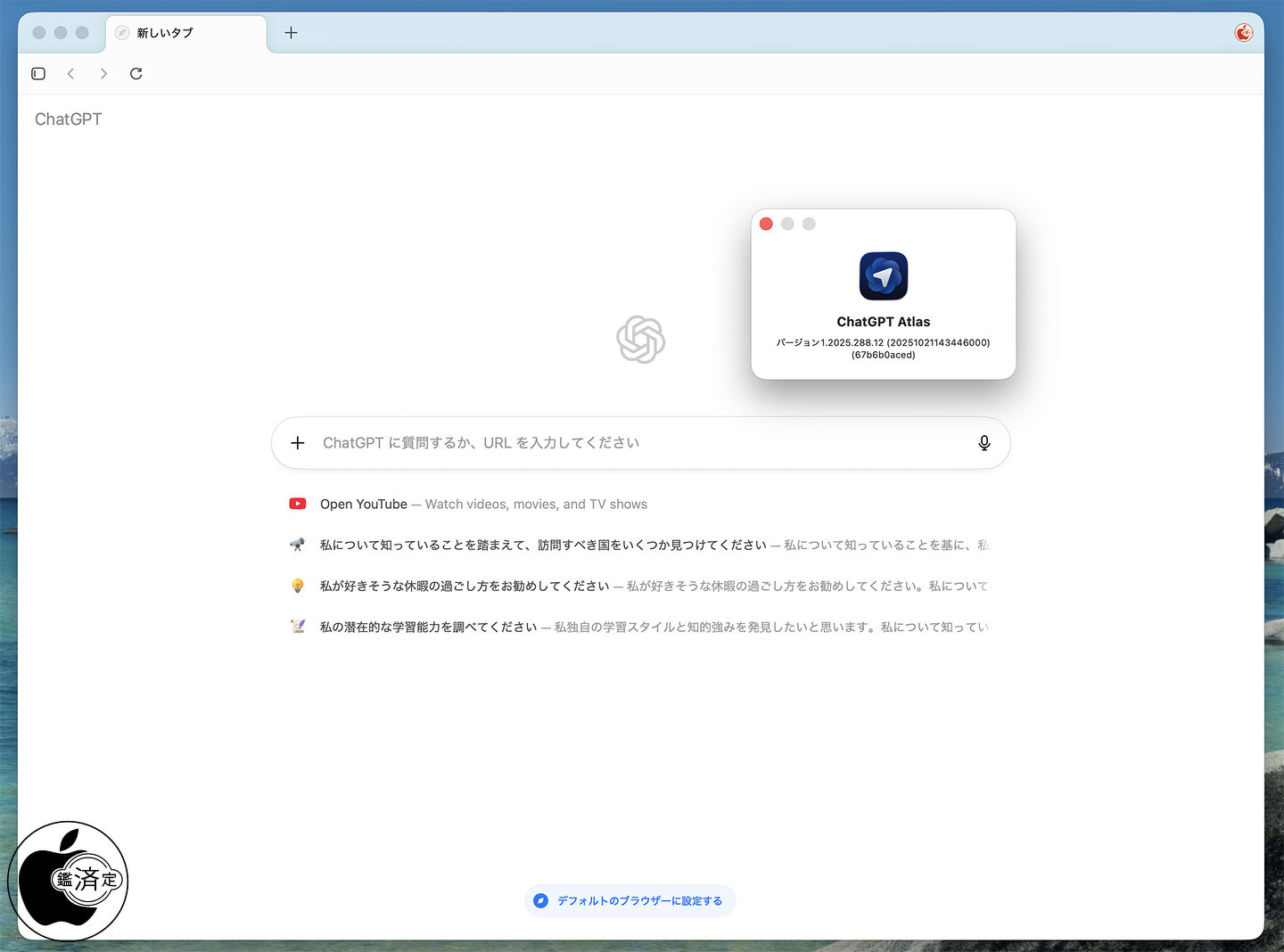The width and height of the screenshot is (1284, 952).
Task: Select the 新しいタブ tab
Action: tap(185, 33)
